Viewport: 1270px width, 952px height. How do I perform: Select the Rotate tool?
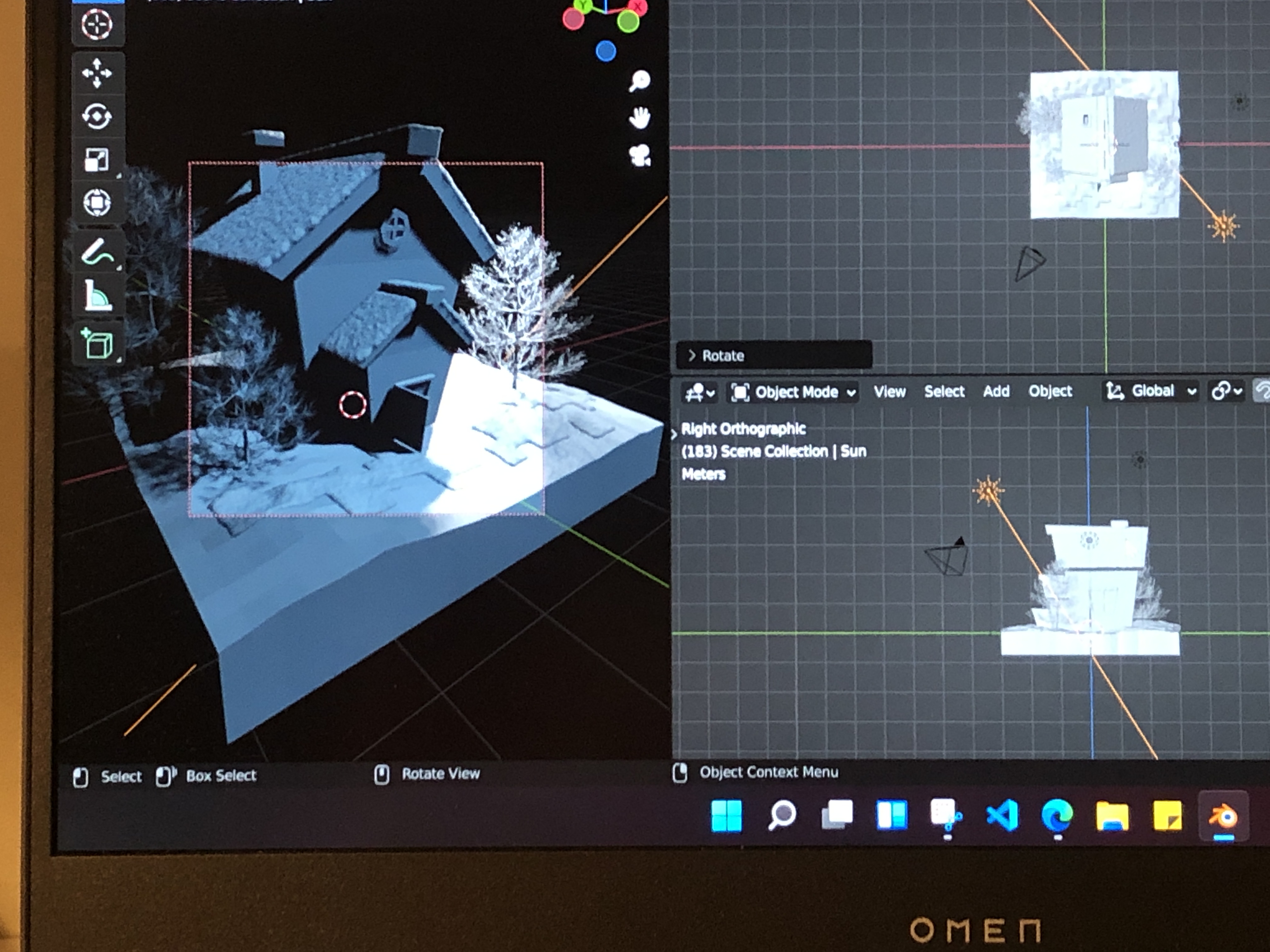(97, 116)
